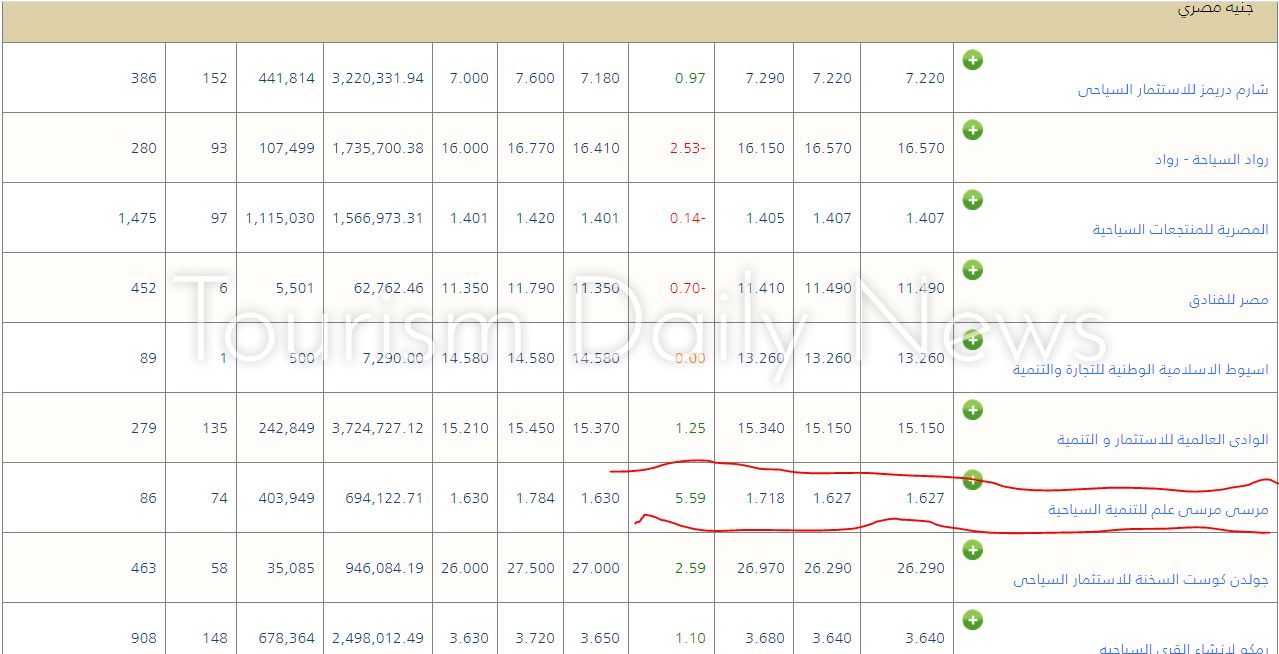The width and height of the screenshot is (1279, 654).
Task: Click the green plus icon beside شارم دريمز
Action: point(972,60)
